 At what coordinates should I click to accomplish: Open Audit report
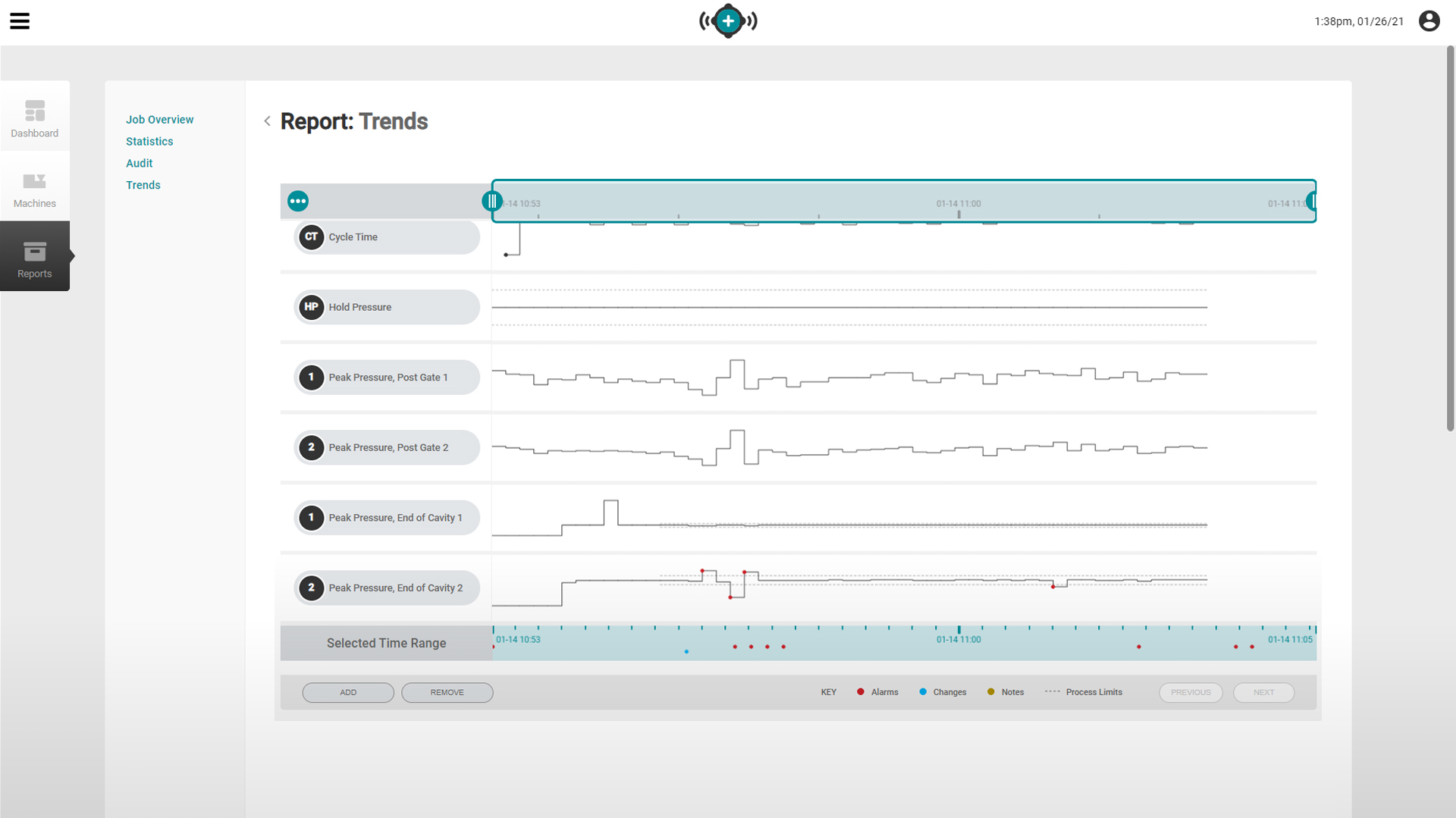[139, 163]
